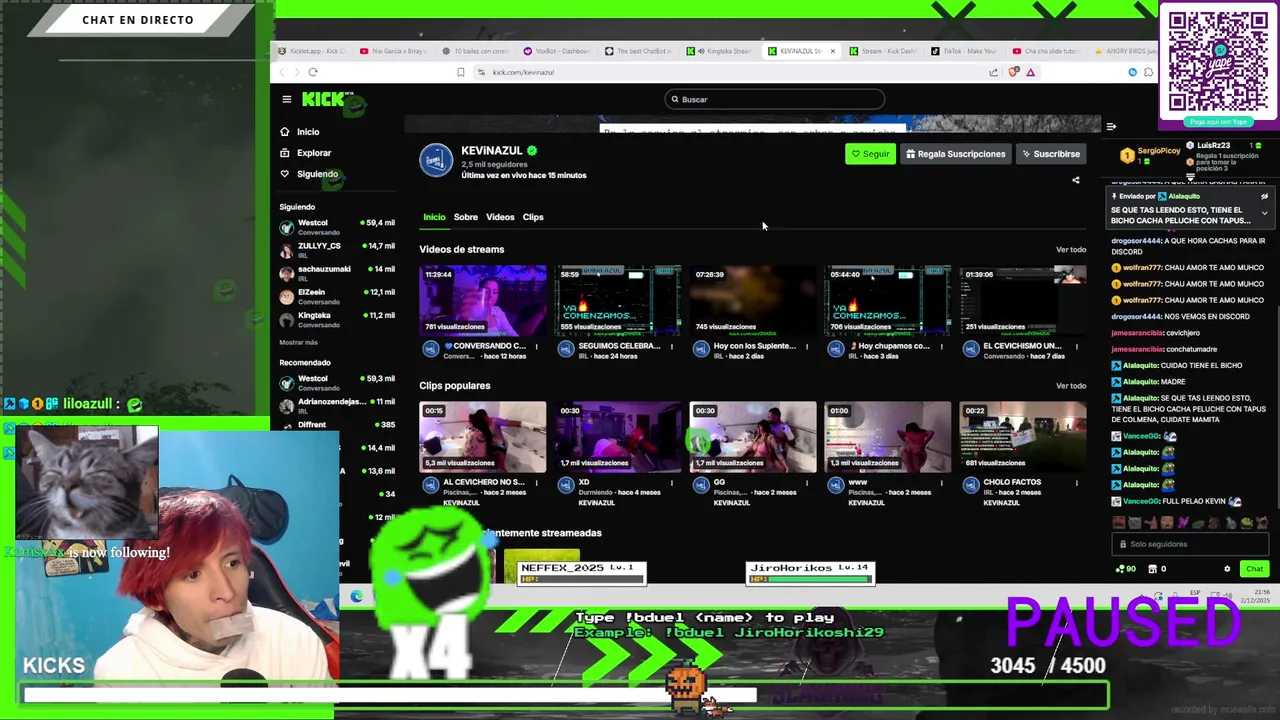Image resolution: width=1280 pixels, height=720 pixels.
Task: Open the 58:59 SEGUIMOS CELEBRA video
Action: [618, 300]
